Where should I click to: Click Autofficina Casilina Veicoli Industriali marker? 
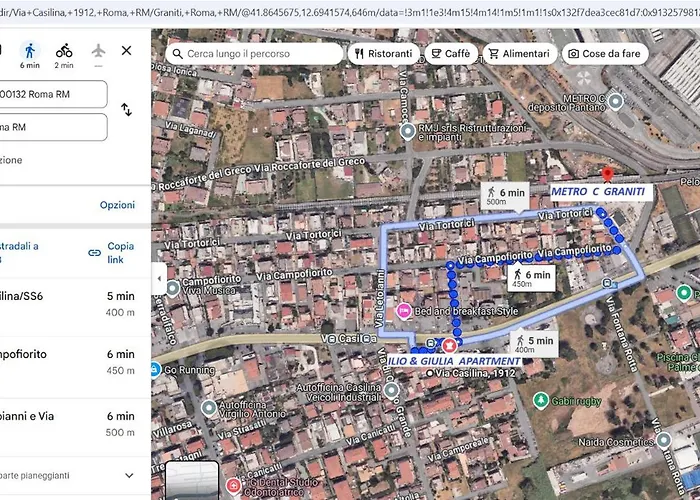point(392,391)
